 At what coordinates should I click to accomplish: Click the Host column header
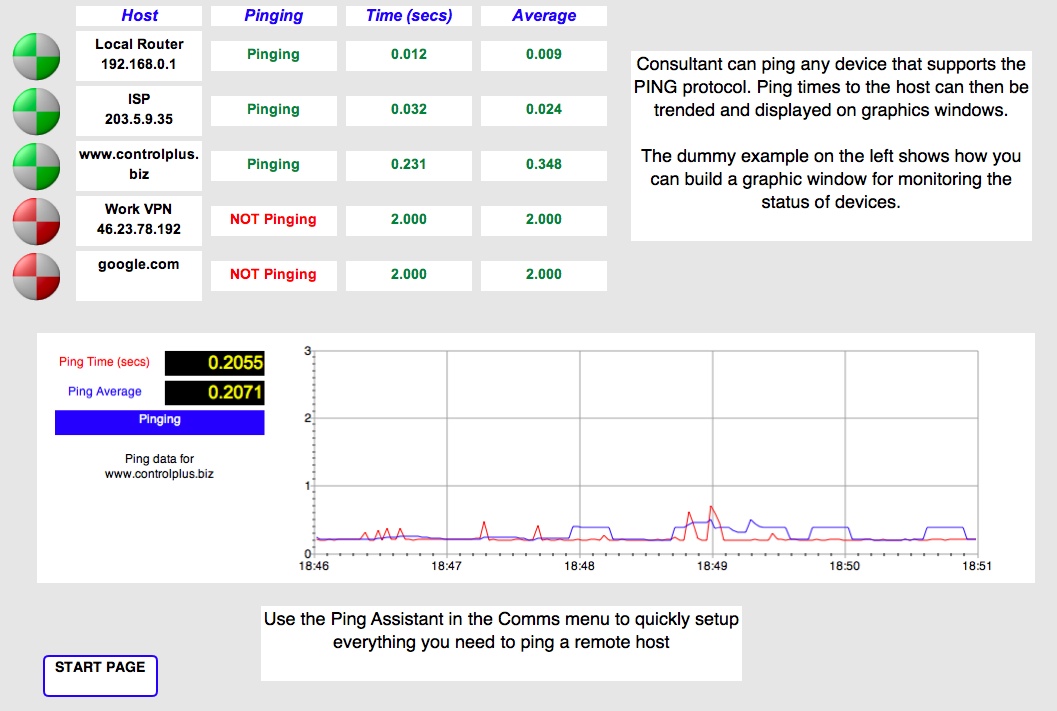pos(139,16)
